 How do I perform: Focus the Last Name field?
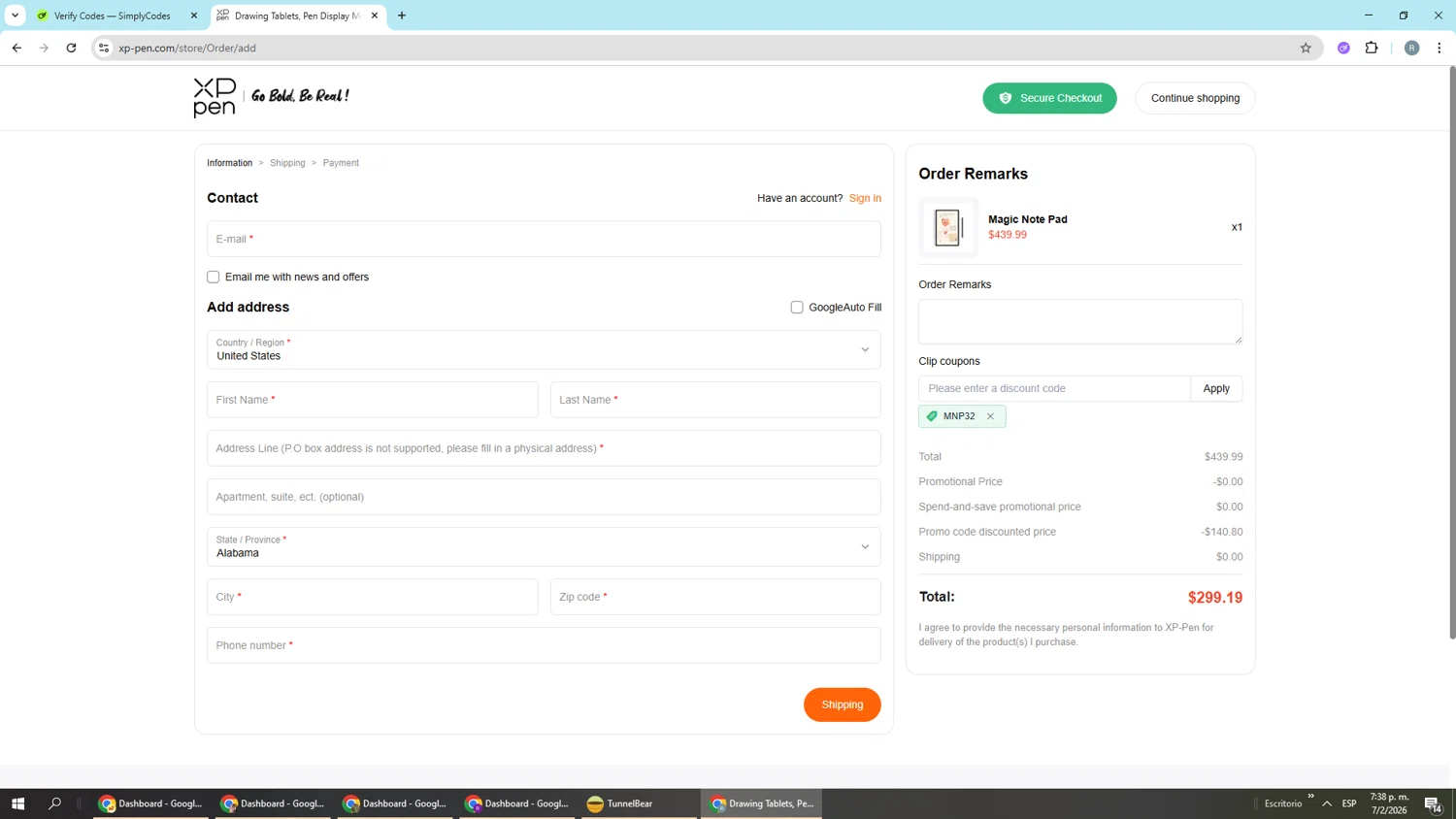point(715,400)
